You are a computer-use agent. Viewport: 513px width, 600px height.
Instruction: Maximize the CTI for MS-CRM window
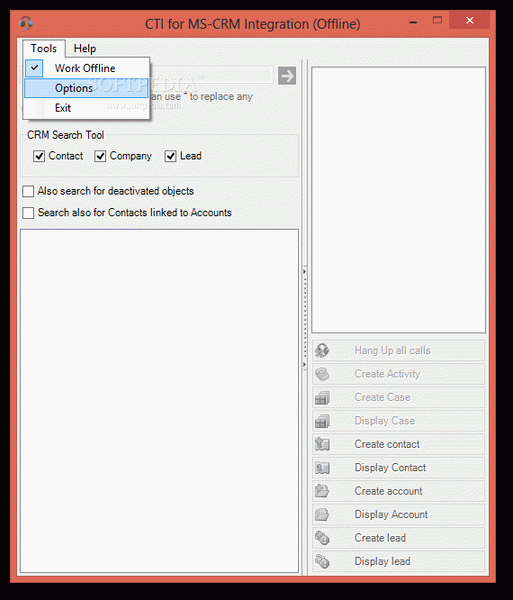tap(437, 20)
